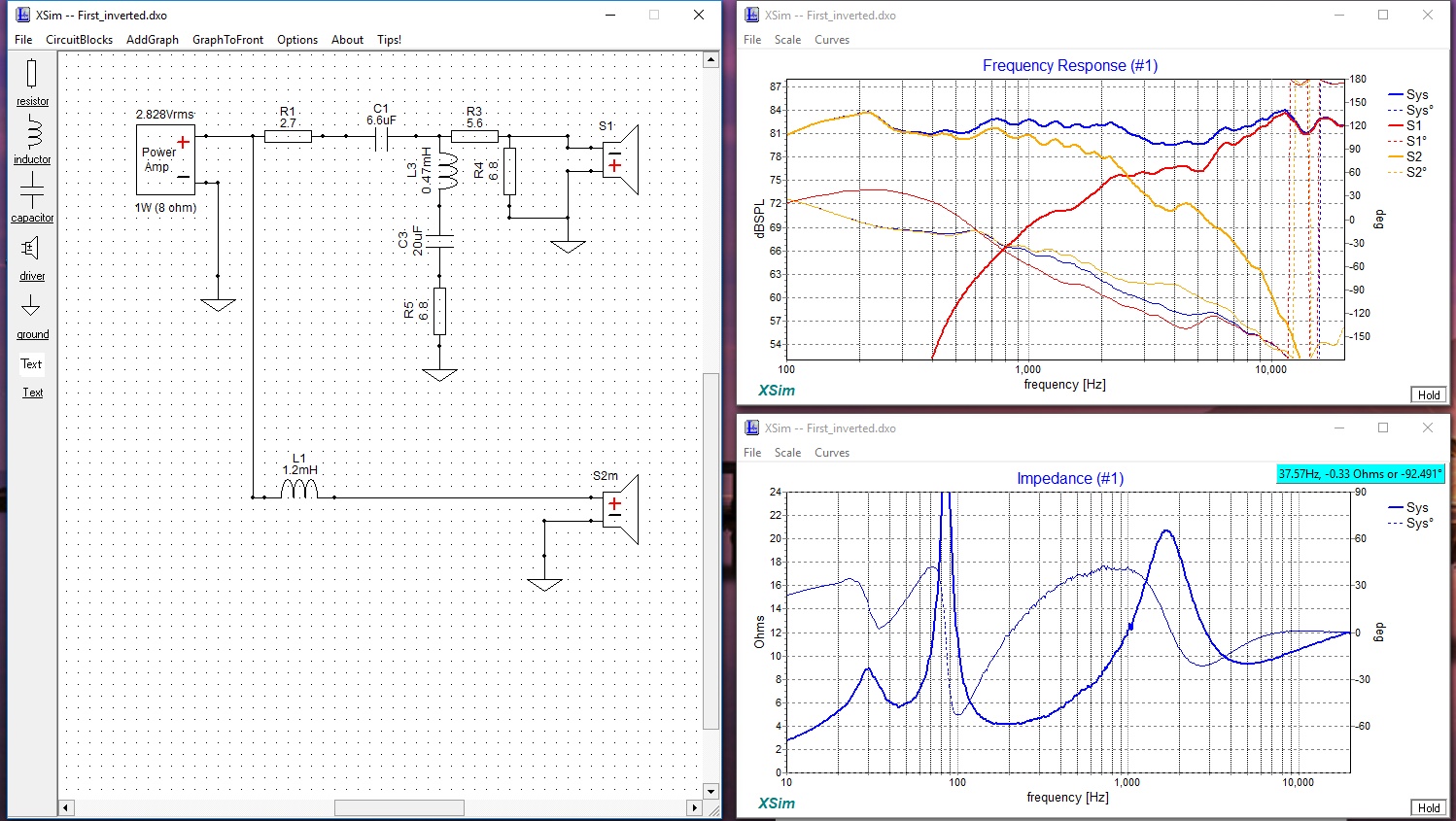Click schematic horizontal scrollbar left arrow
1456x821 pixels.
pos(66,807)
